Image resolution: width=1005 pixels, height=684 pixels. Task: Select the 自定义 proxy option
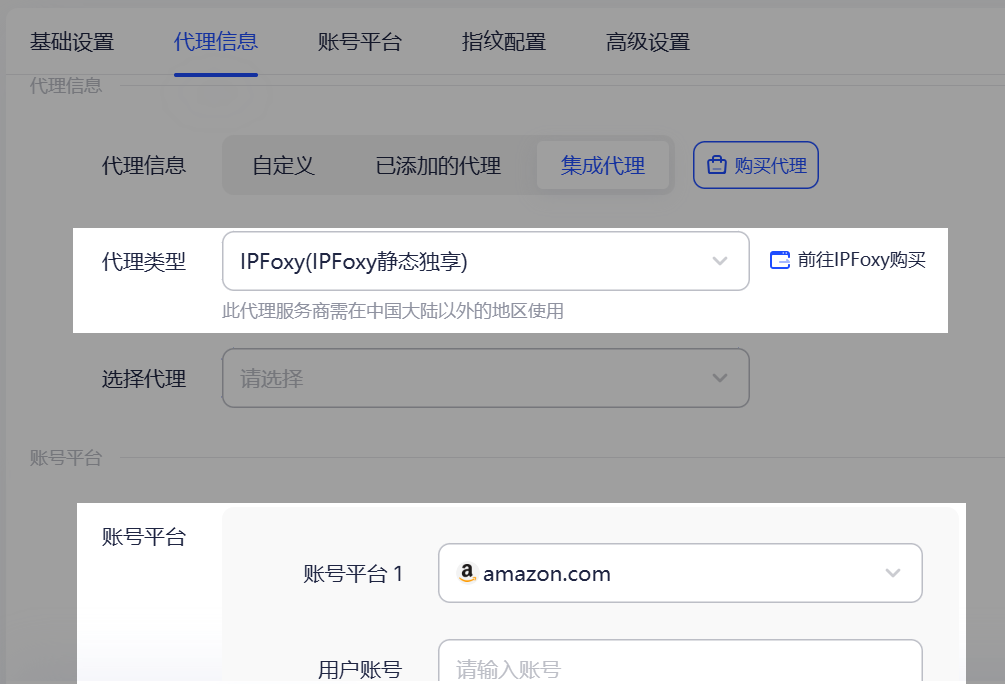pyautogui.click(x=283, y=165)
